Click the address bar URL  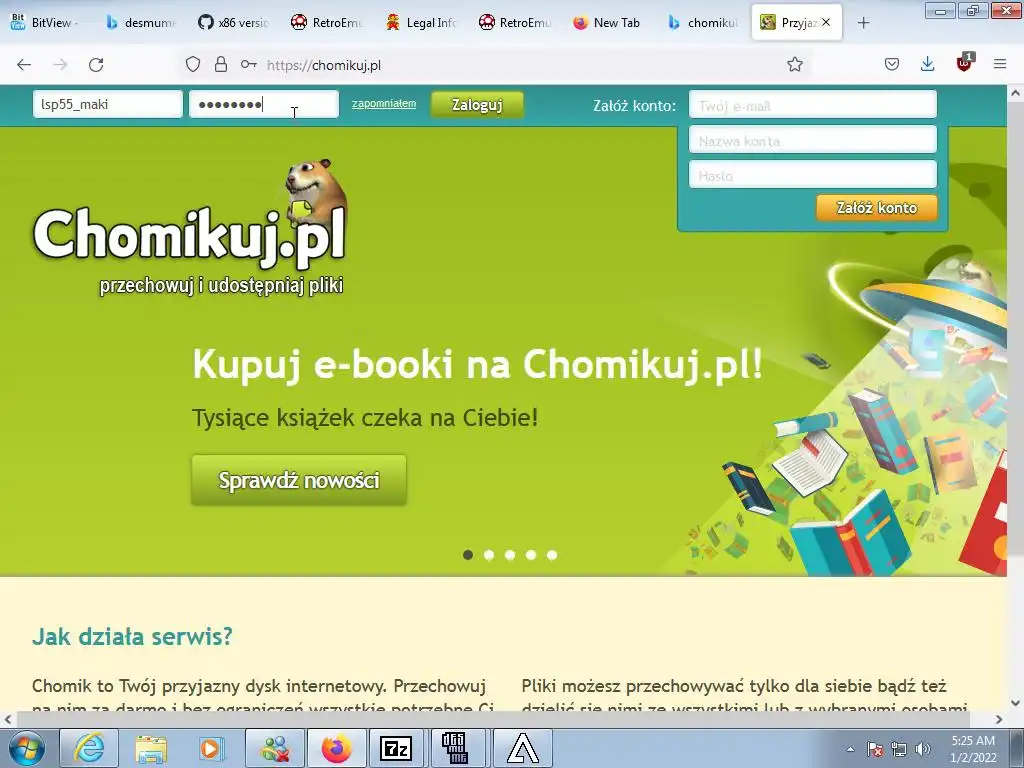point(323,65)
